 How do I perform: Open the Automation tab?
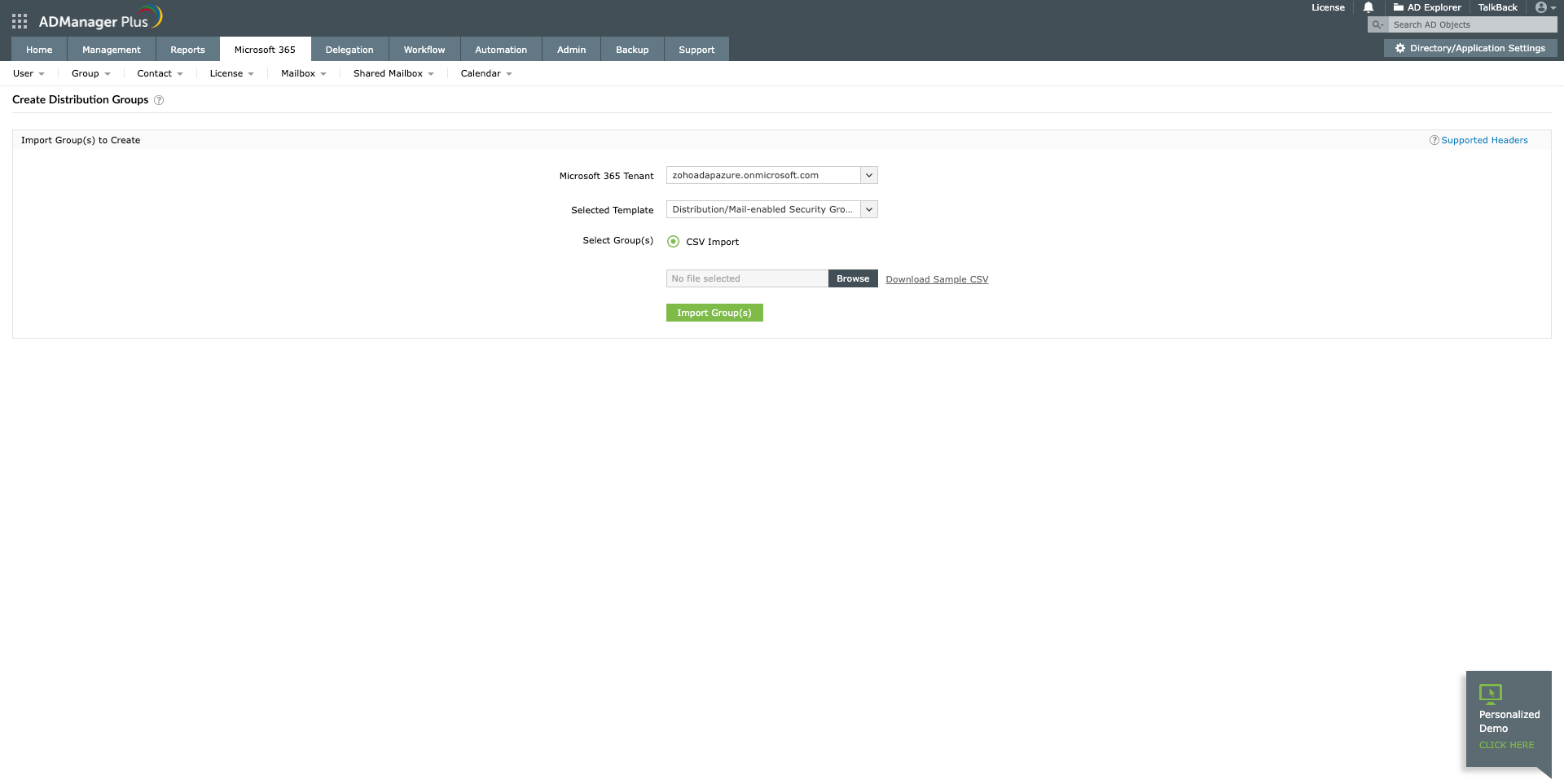coord(501,50)
